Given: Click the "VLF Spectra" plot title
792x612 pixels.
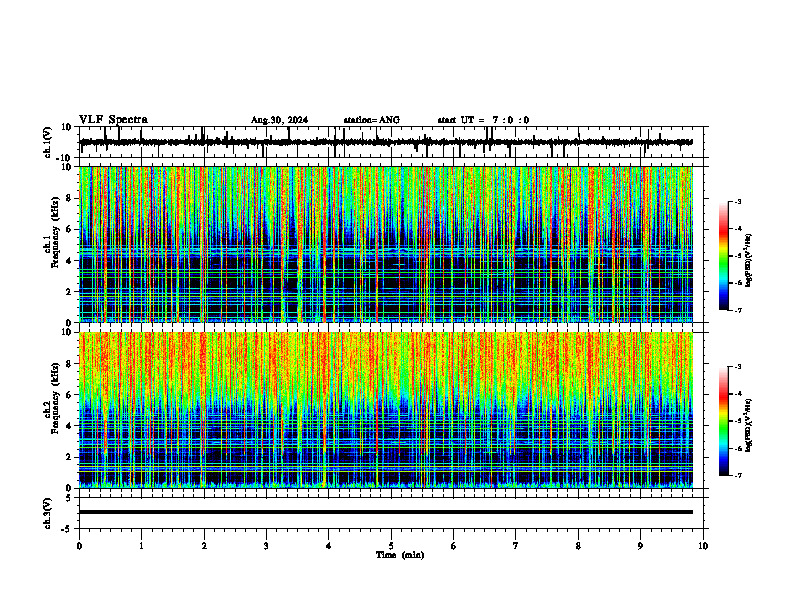Looking at the screenshot, I should click(113, 120).
